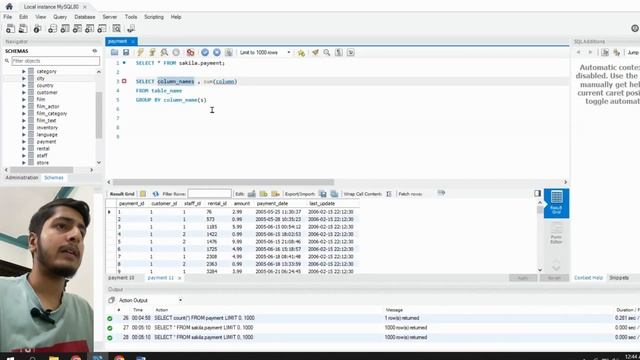
Task: Open the object inspector icon
Action: 37,29
